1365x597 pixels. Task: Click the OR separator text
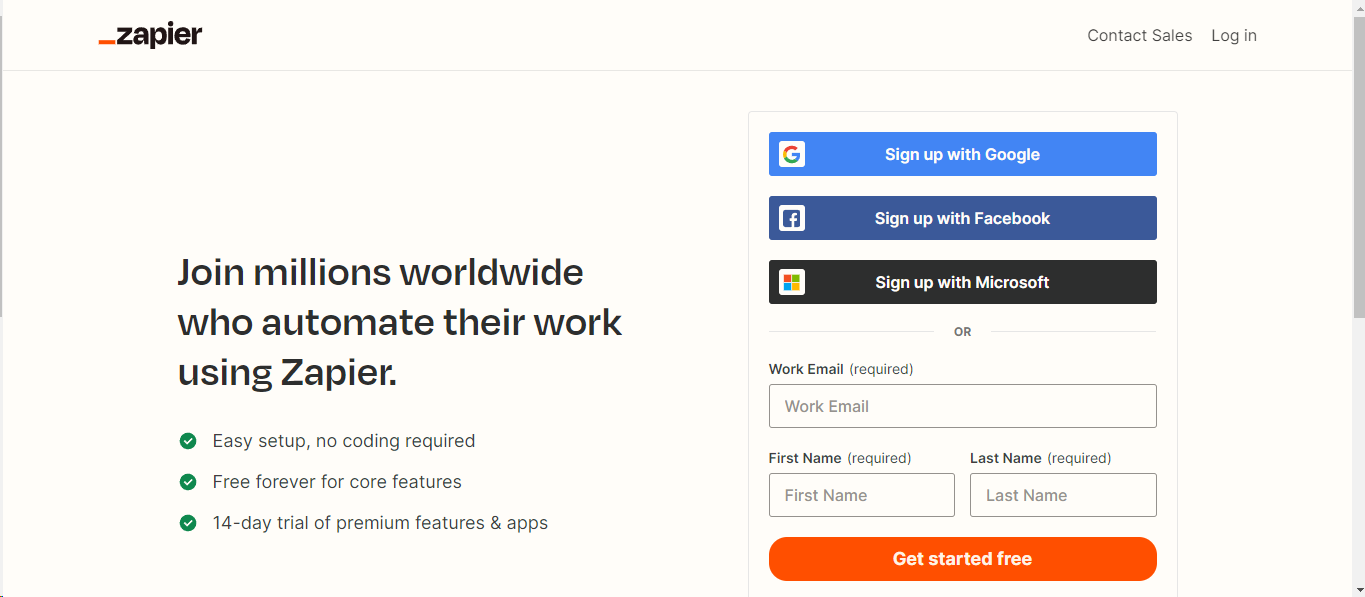click(x=962, y=332)
